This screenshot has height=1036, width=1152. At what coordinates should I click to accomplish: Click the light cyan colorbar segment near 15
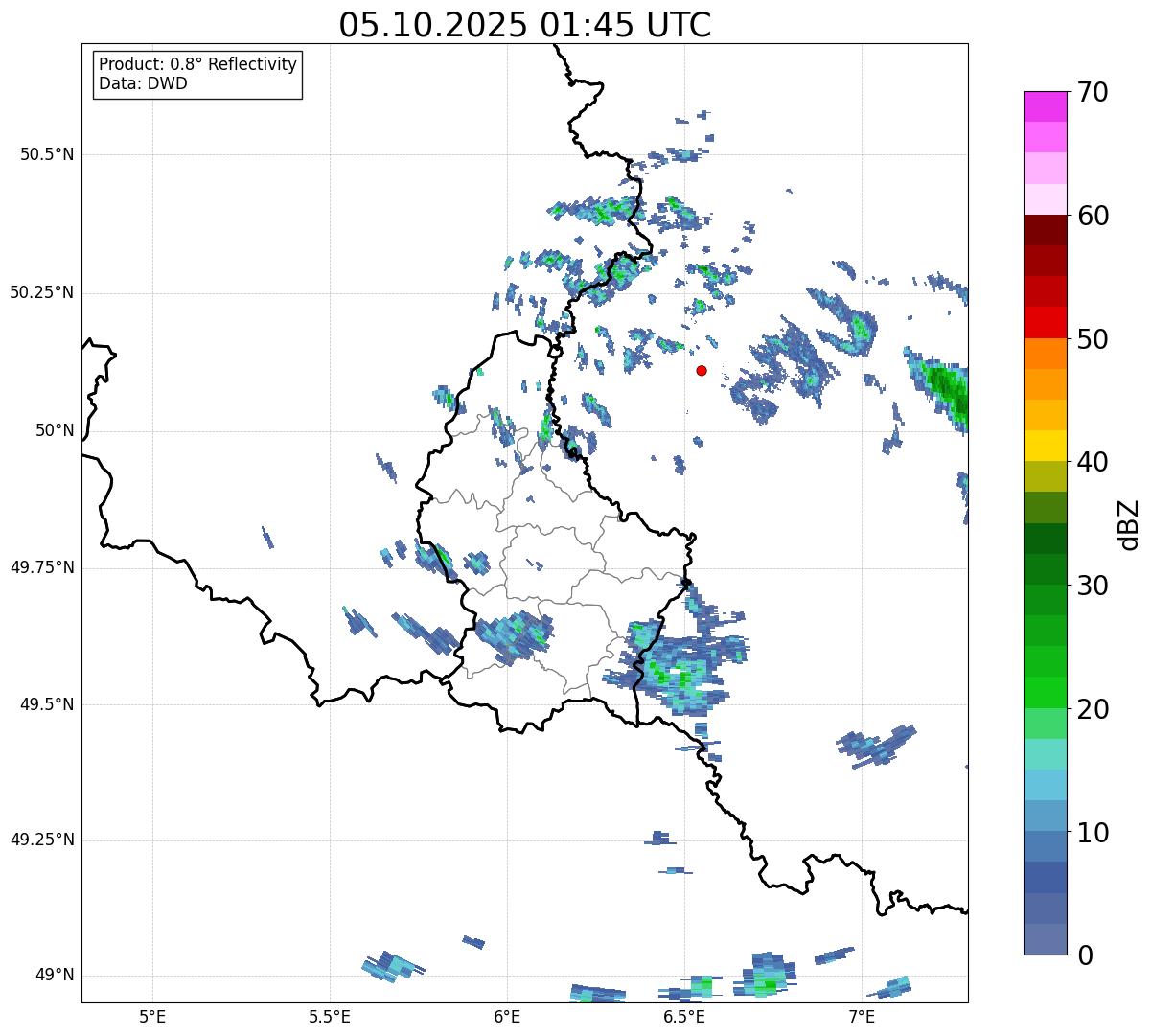coord(1046,754)
